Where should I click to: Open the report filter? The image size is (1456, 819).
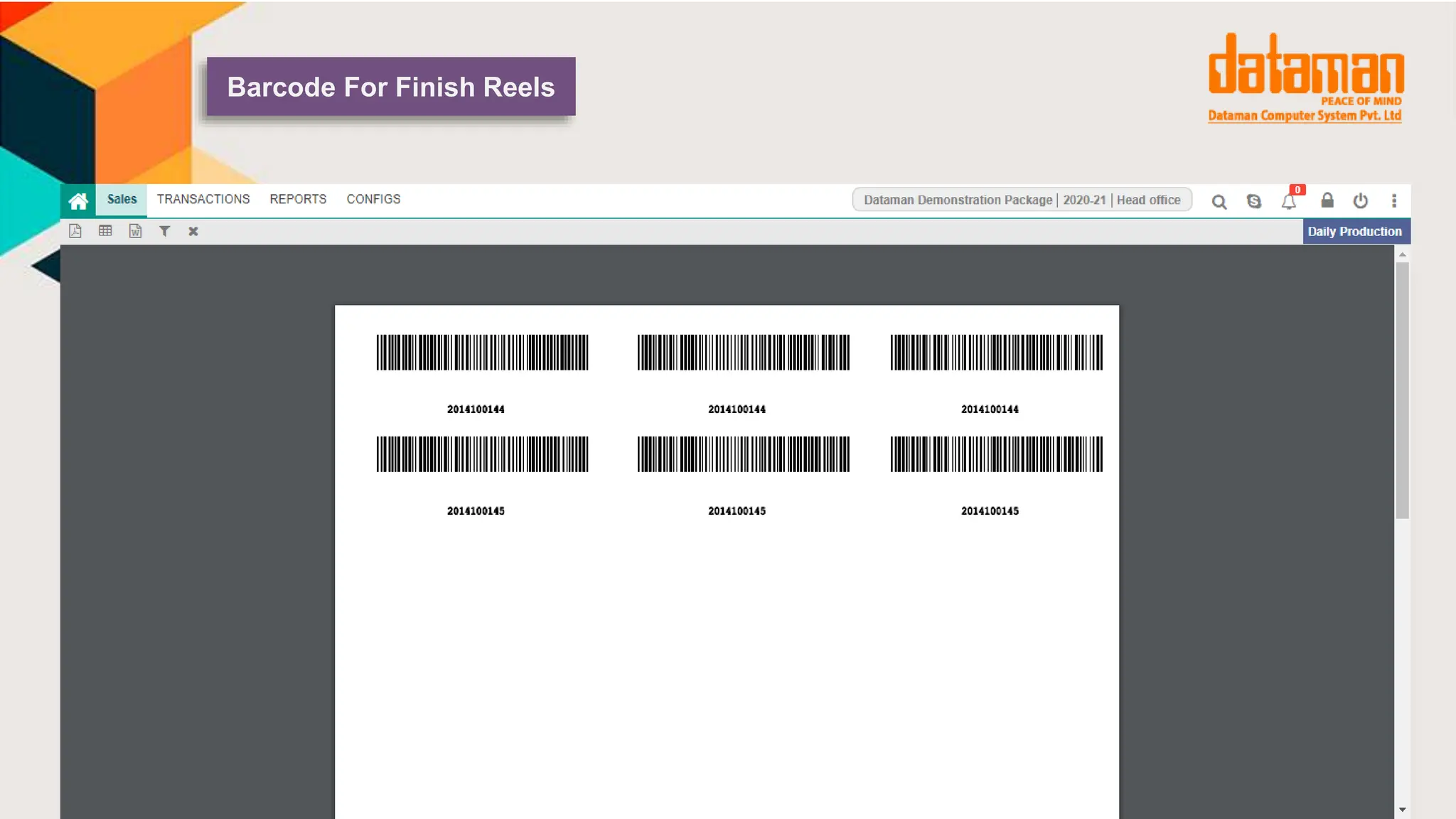click(164, 231)
